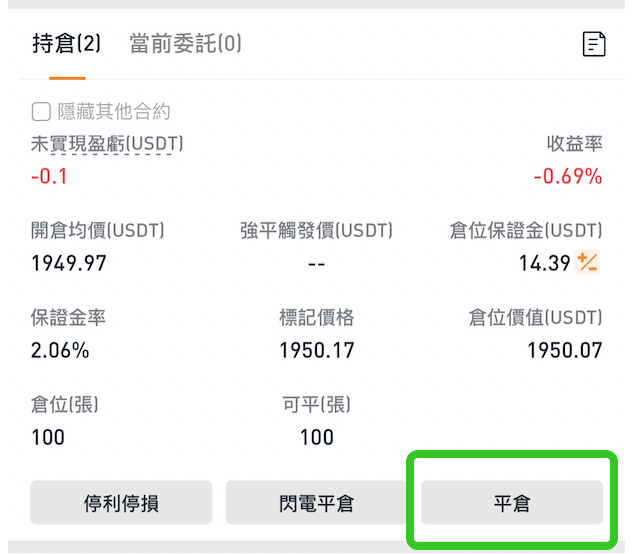Open the 當前委託(0) tab
The width and height of the screenshot is (632, 554).
(x=185, y=43)
